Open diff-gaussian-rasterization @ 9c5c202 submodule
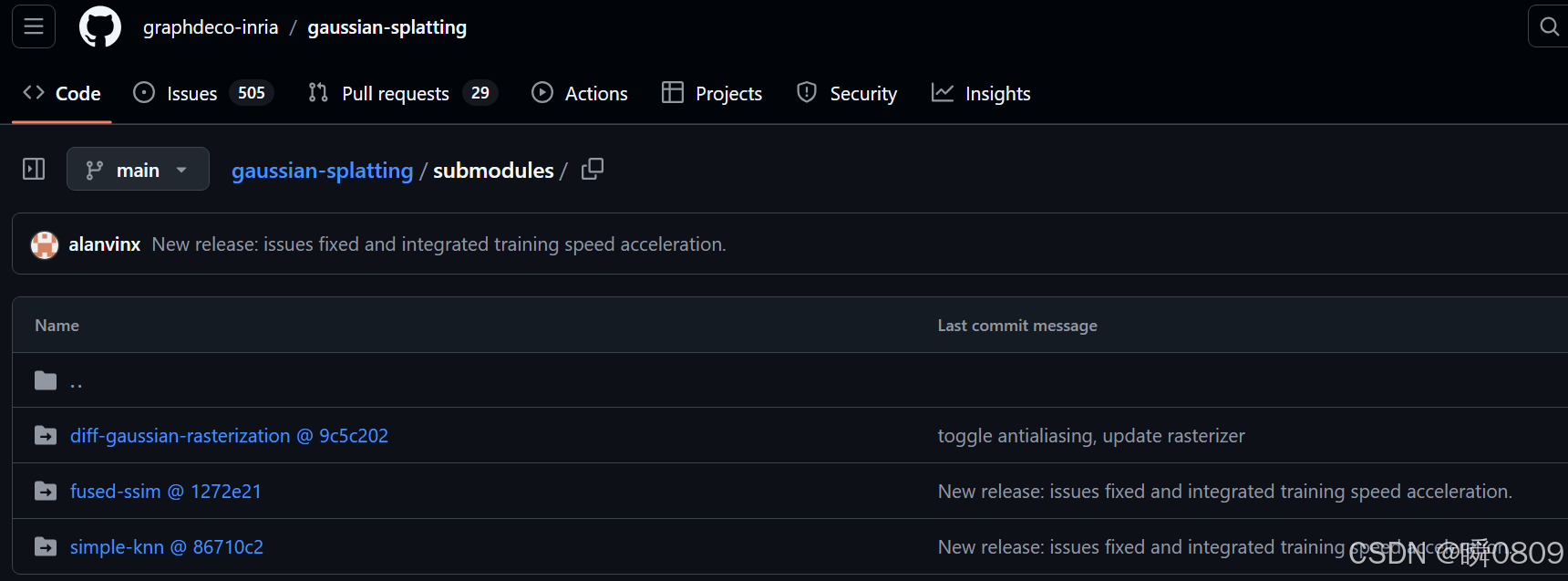 coord(229,436)
